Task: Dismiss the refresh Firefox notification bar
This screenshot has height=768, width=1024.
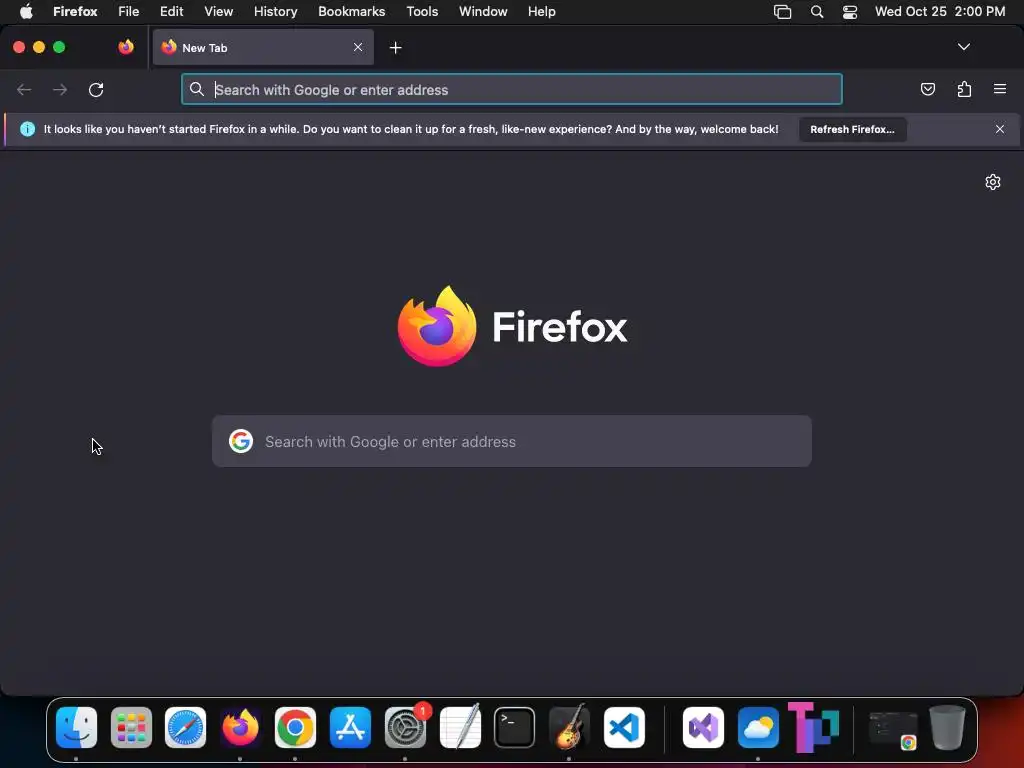Action: 1000,129
